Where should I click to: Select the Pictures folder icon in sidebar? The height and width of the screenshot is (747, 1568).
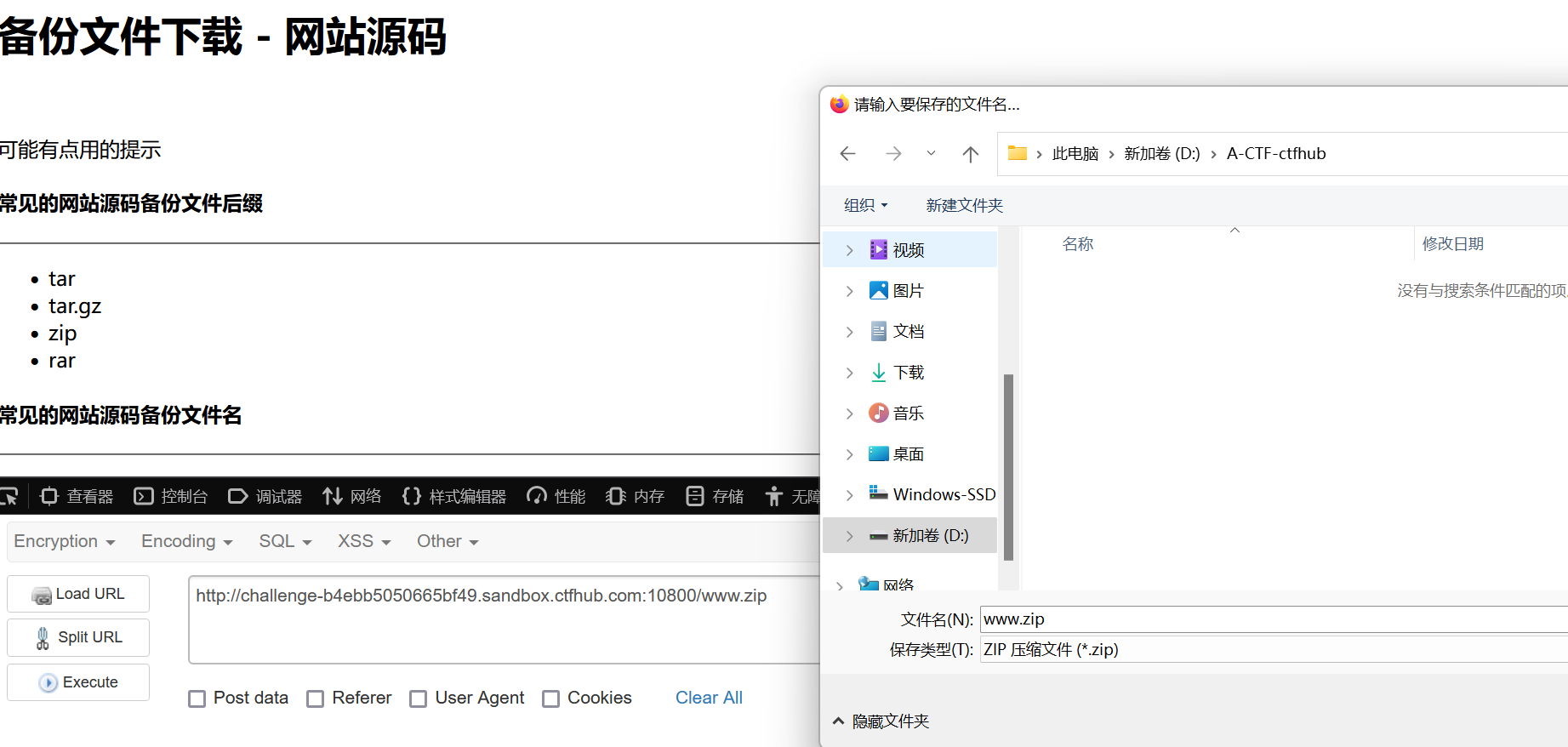point(879,291)
